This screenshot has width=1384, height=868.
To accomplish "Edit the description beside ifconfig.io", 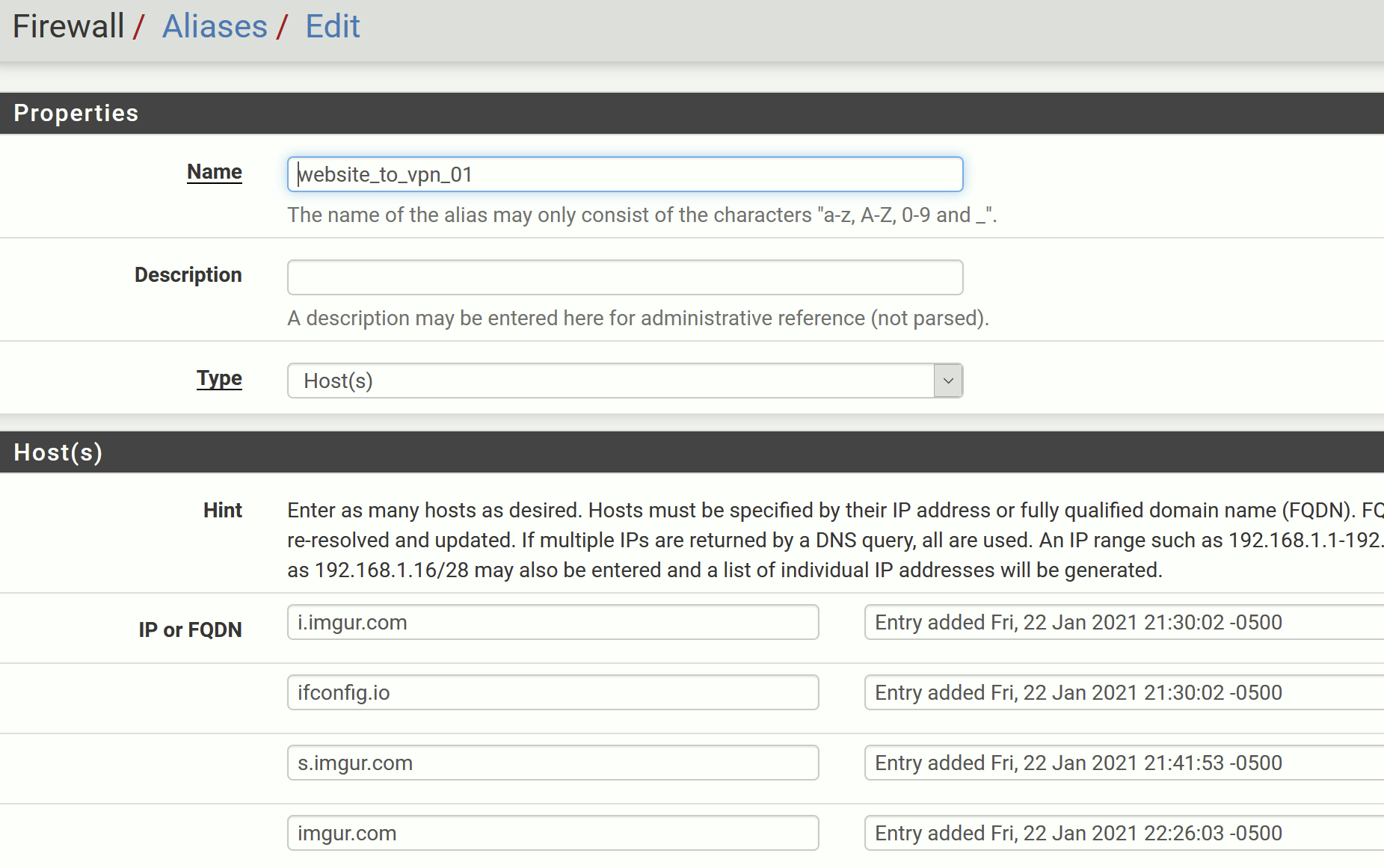I will click(1122, 692).
